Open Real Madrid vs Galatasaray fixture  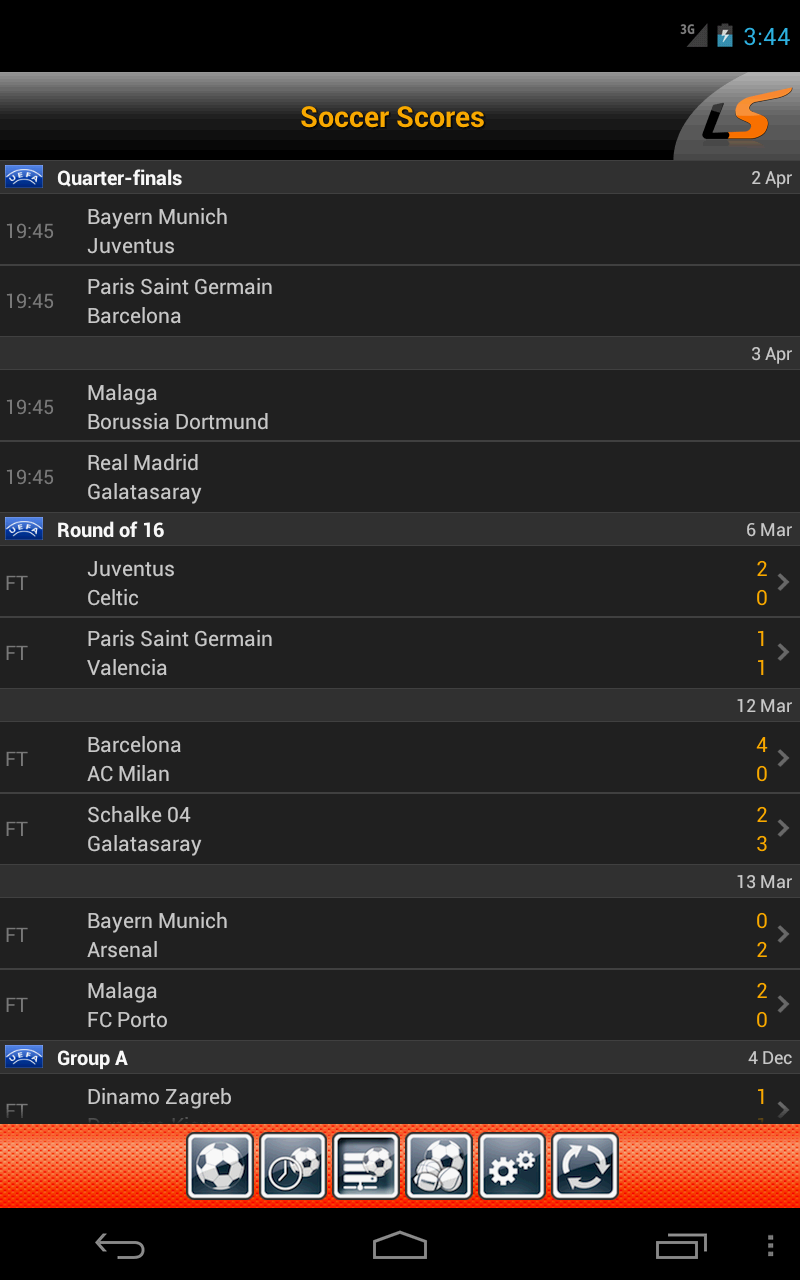pyautogui.click(x=400, y=477)
